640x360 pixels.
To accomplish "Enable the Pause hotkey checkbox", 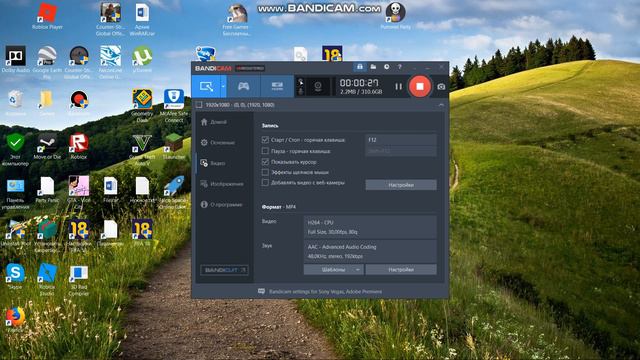I will click(265, 151).
